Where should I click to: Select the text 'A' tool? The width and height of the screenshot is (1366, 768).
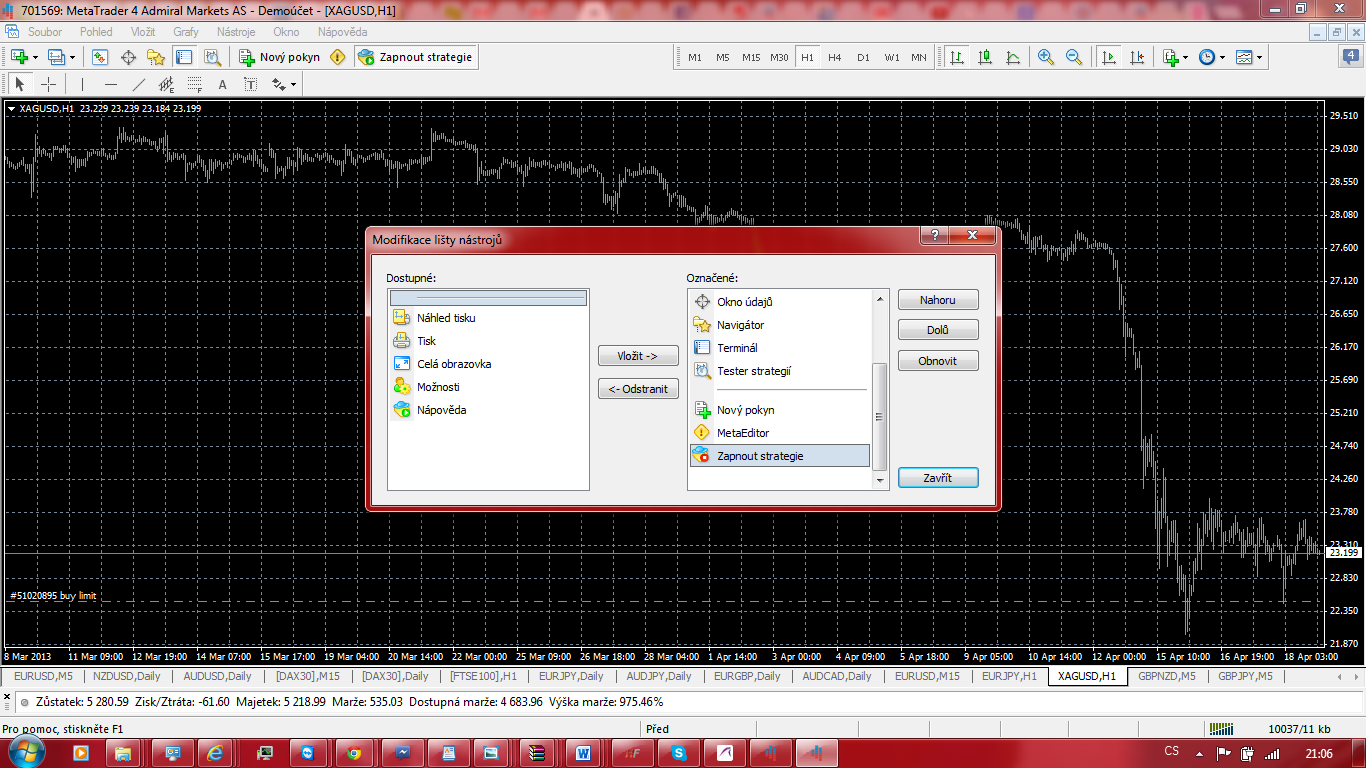(222, 84)
